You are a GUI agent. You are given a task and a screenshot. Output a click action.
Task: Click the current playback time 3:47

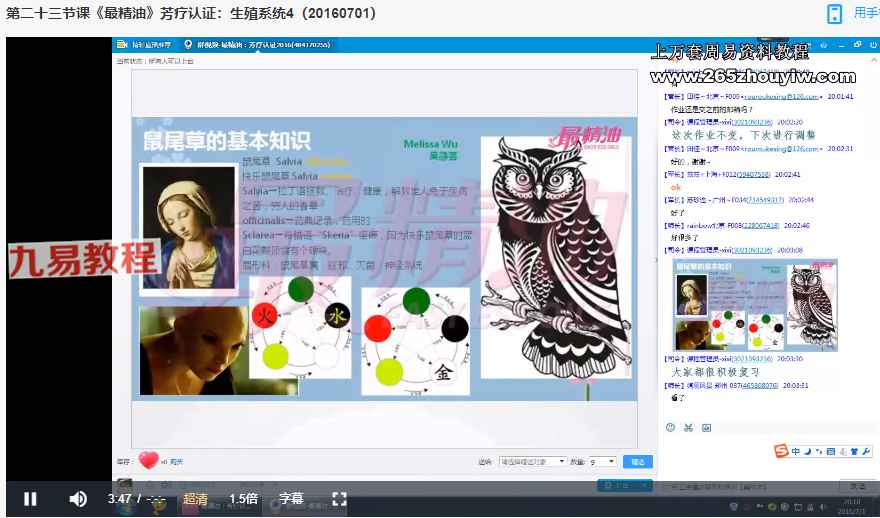(x=120, y=498)
